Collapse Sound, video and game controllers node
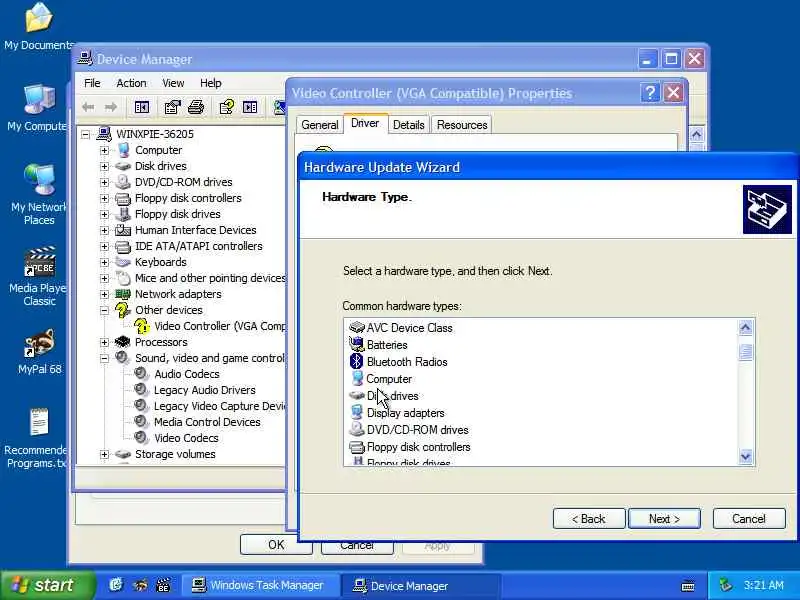The image size is (800, 600). 104,358
